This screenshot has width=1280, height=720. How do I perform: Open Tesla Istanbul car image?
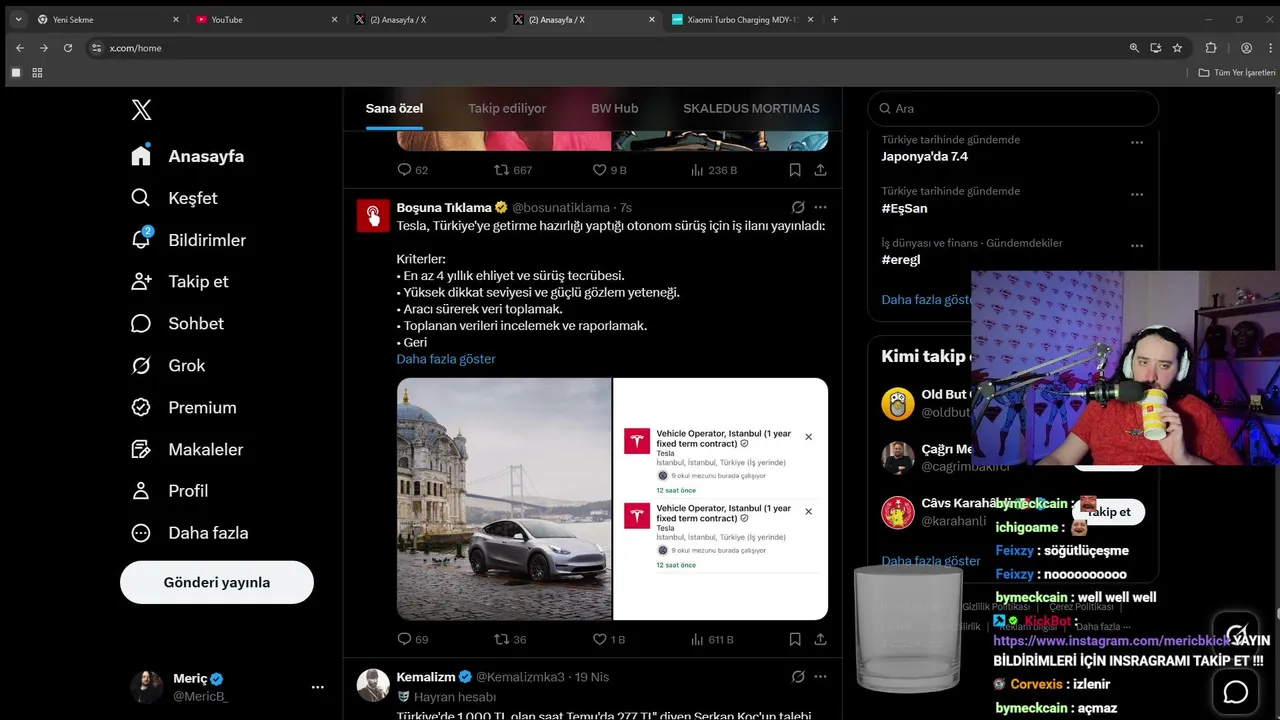click(504, 499)
